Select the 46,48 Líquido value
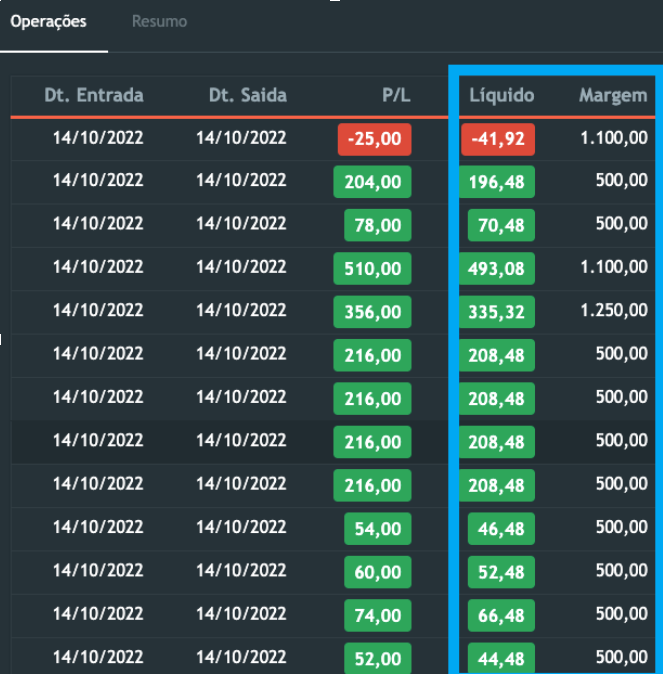The height and width of the screenshot is (674, 663). pyautogui.click(x=501, y=529)
